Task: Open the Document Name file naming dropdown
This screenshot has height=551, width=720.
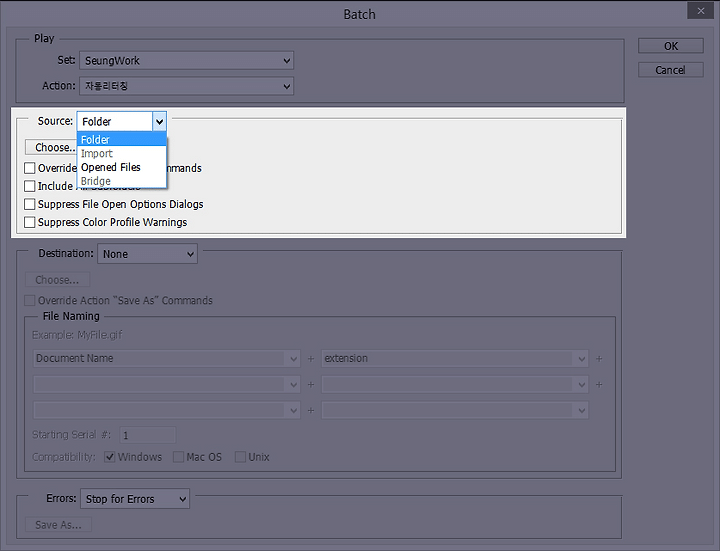Action: click(167, 359)
